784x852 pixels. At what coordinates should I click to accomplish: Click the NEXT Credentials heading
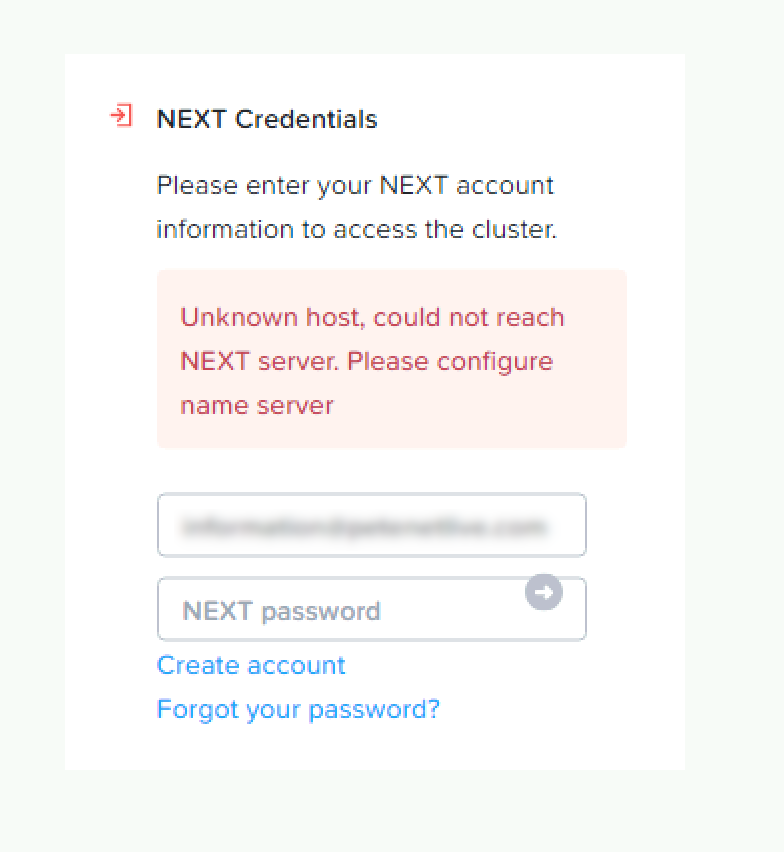267,119
